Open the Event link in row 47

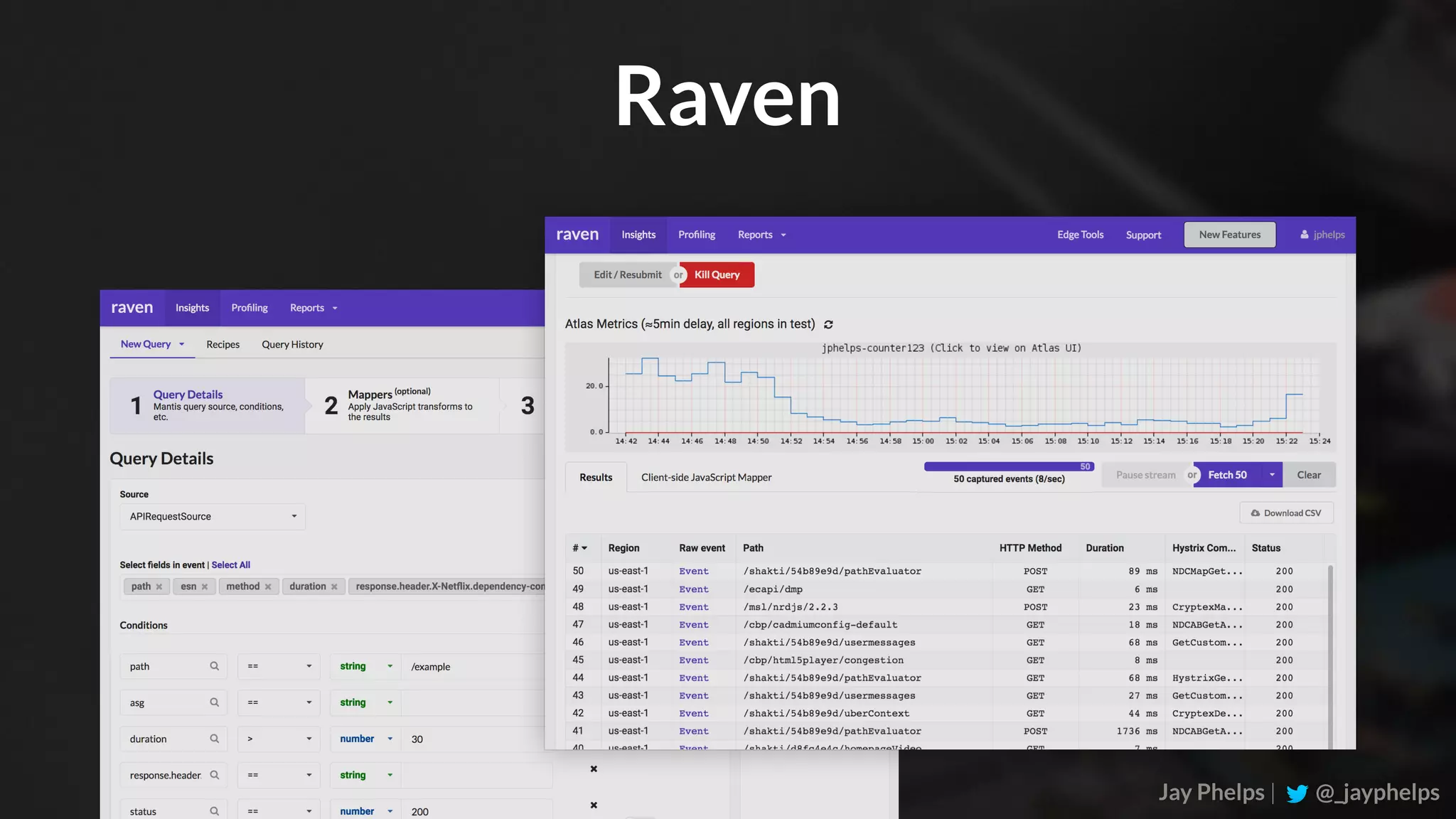pos(693,624)
